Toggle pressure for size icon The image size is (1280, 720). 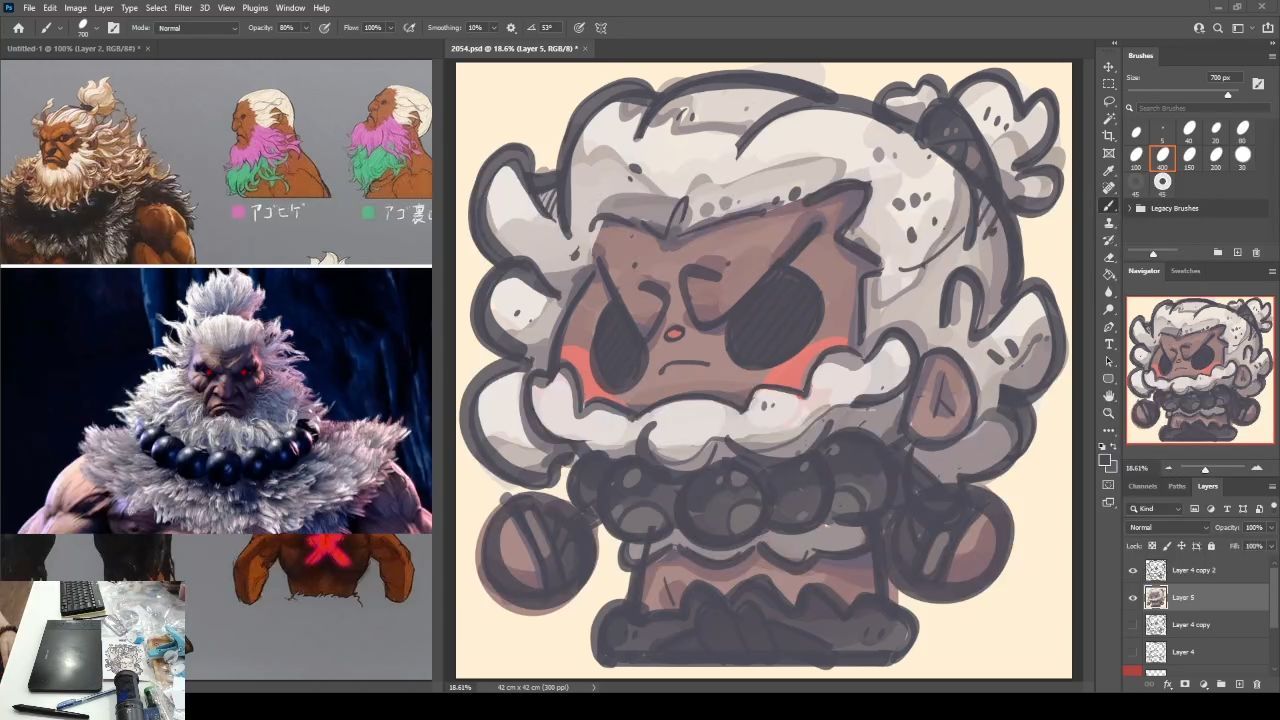pyautogui.click(x=579, y=28)
